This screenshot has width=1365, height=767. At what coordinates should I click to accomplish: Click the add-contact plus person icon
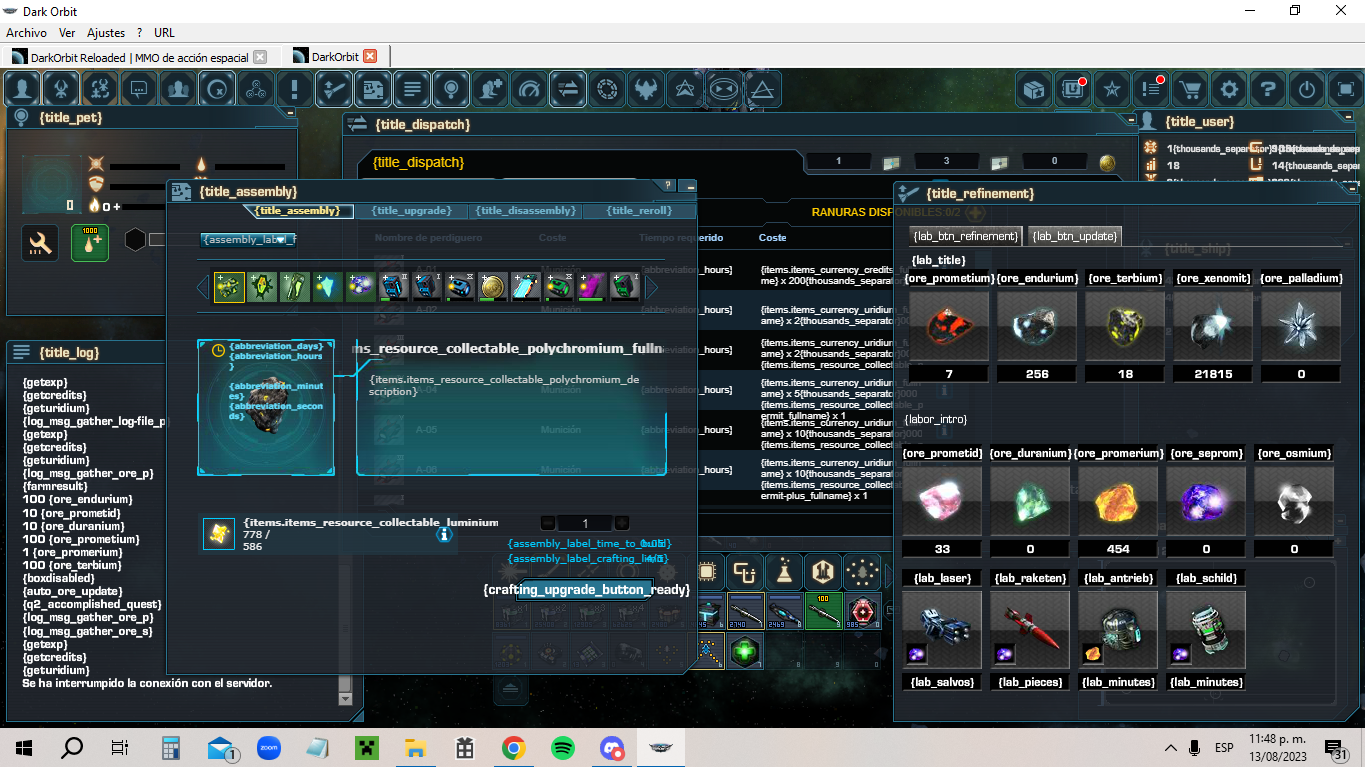[490, 89]
